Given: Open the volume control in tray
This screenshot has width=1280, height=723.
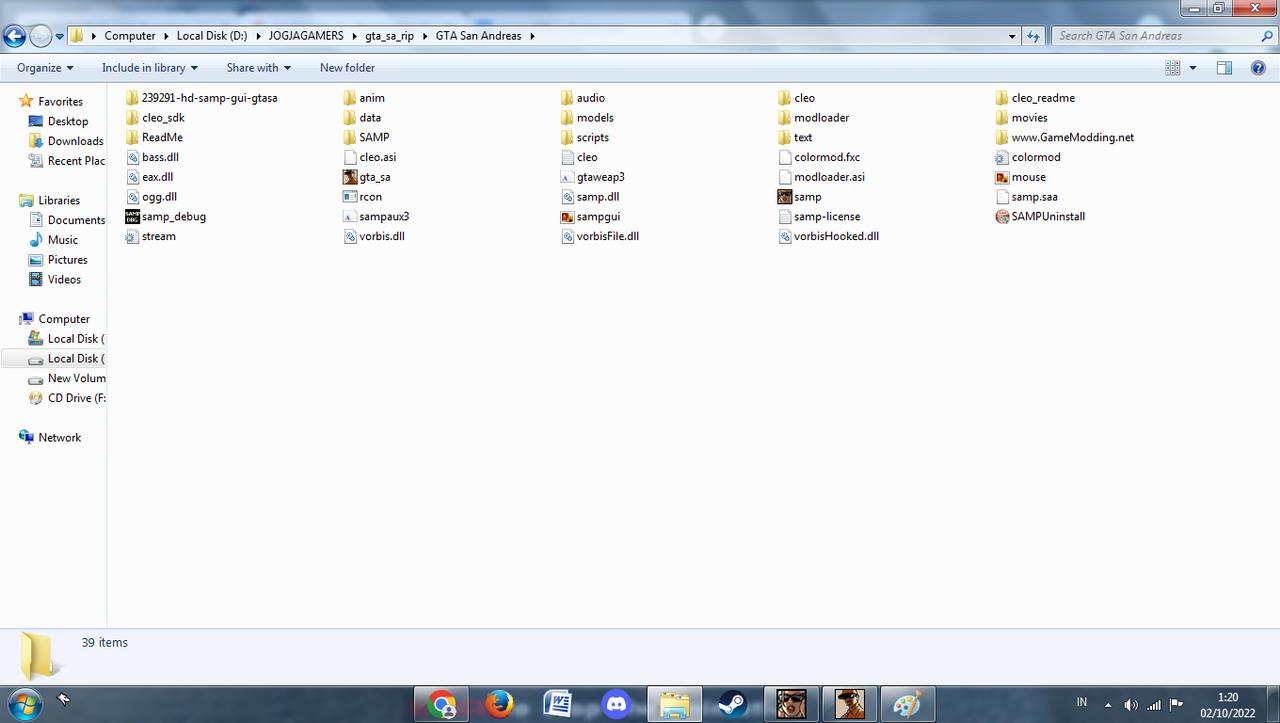Looking at the screenshot, I should coord(1131,704).
